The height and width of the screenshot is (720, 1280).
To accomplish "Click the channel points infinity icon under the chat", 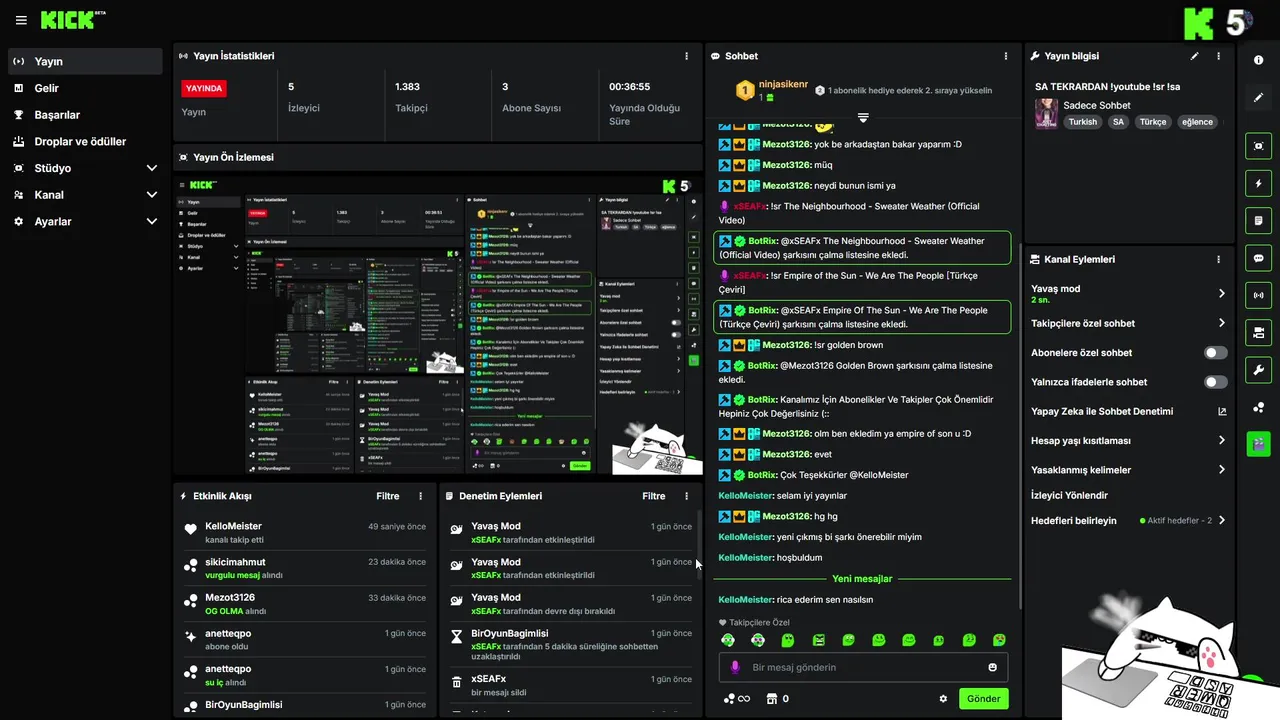I will (x=737, y=699).
